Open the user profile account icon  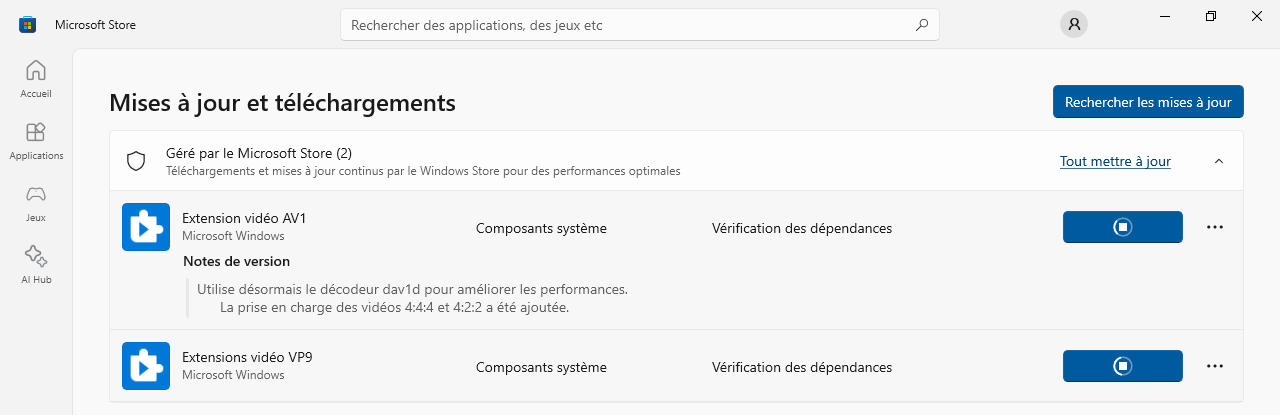1073,25
